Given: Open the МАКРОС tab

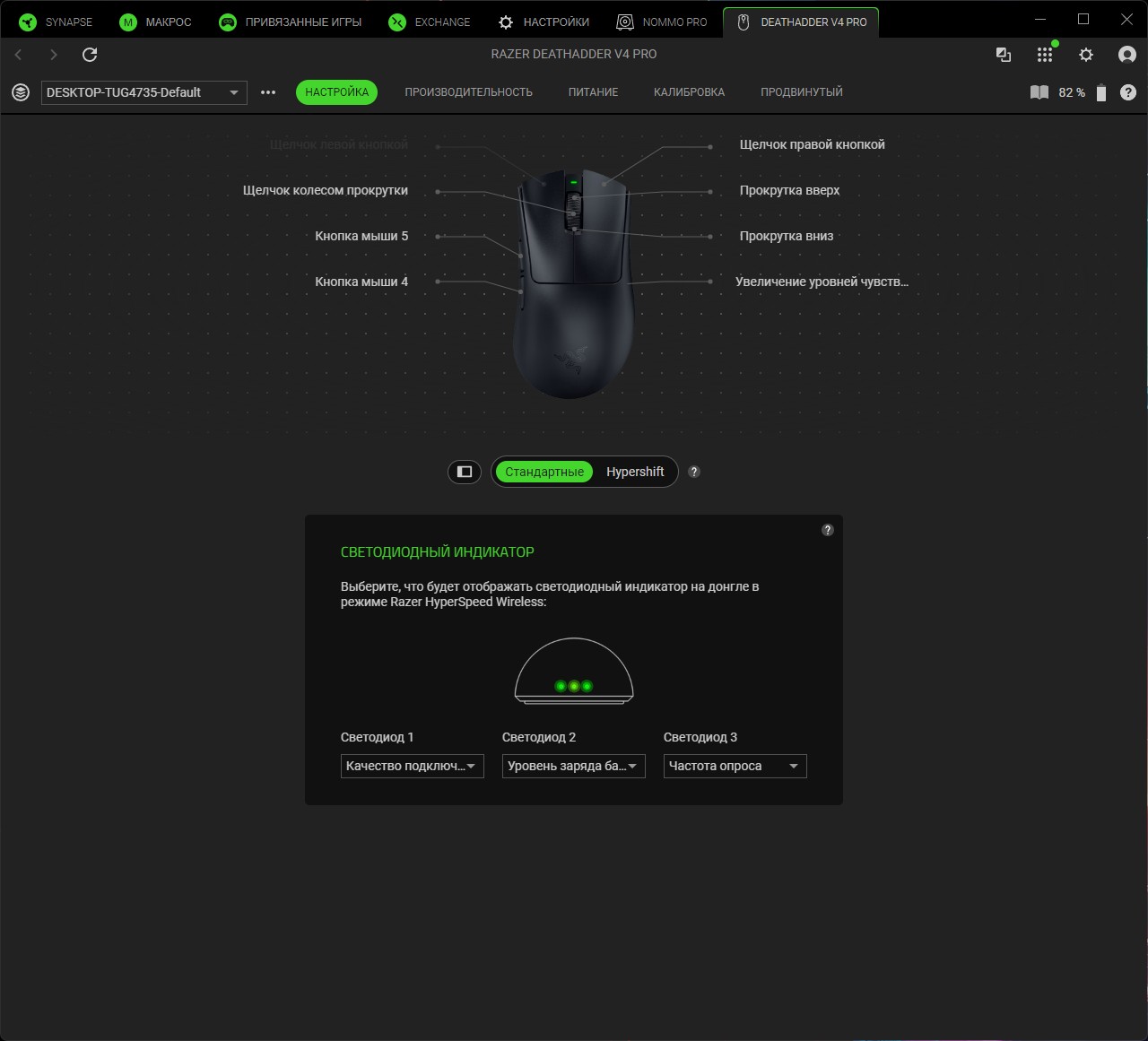Looking at the screenshot, I should click(x=156, y=22).
